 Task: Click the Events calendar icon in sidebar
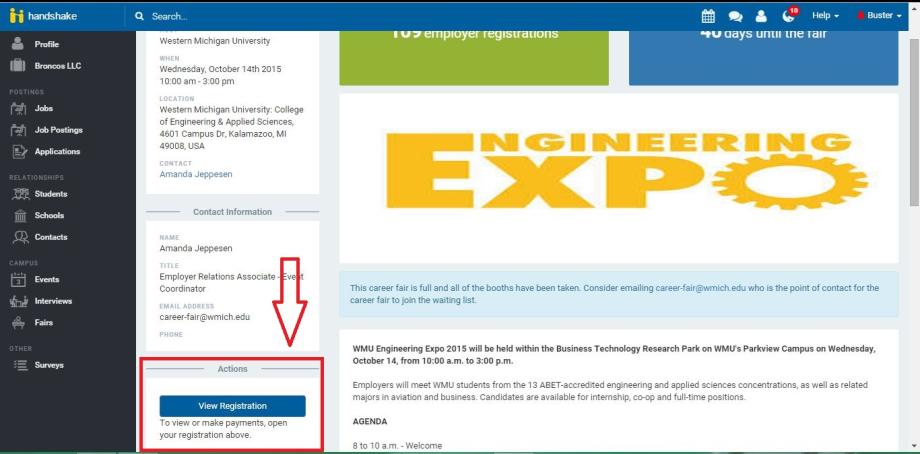[19, 280]
